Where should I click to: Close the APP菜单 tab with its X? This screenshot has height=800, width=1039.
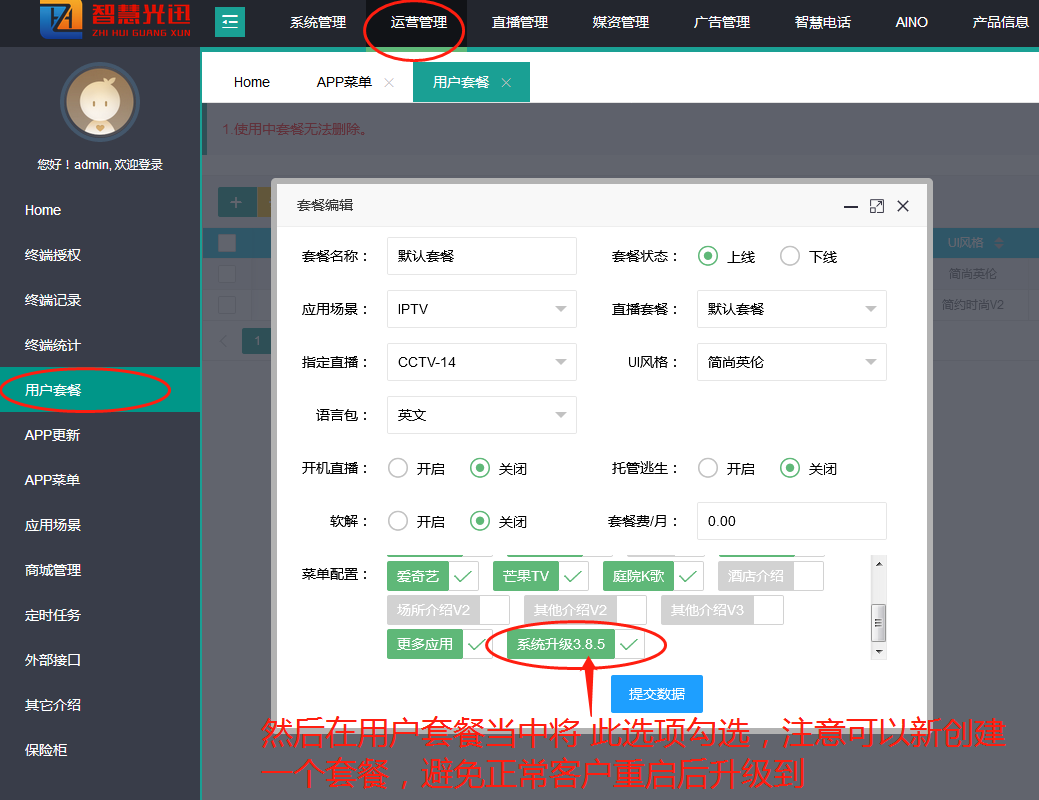pyautogui.click(x=389, y=83)
